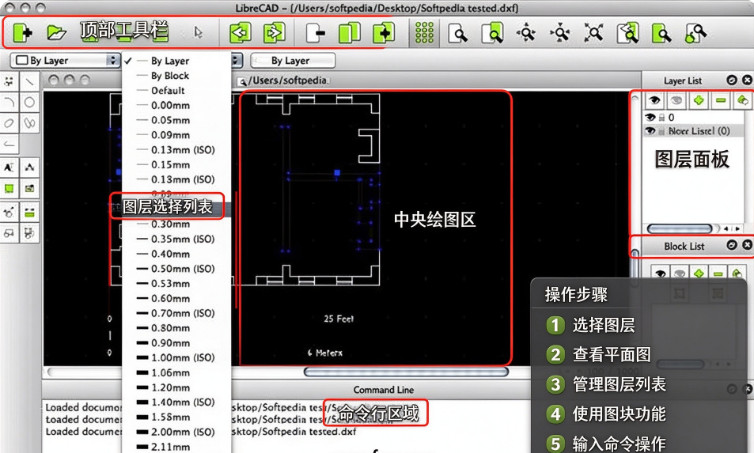
Task: Select the Modify tool in left toolbox
Action: click(x=9, y=212)
